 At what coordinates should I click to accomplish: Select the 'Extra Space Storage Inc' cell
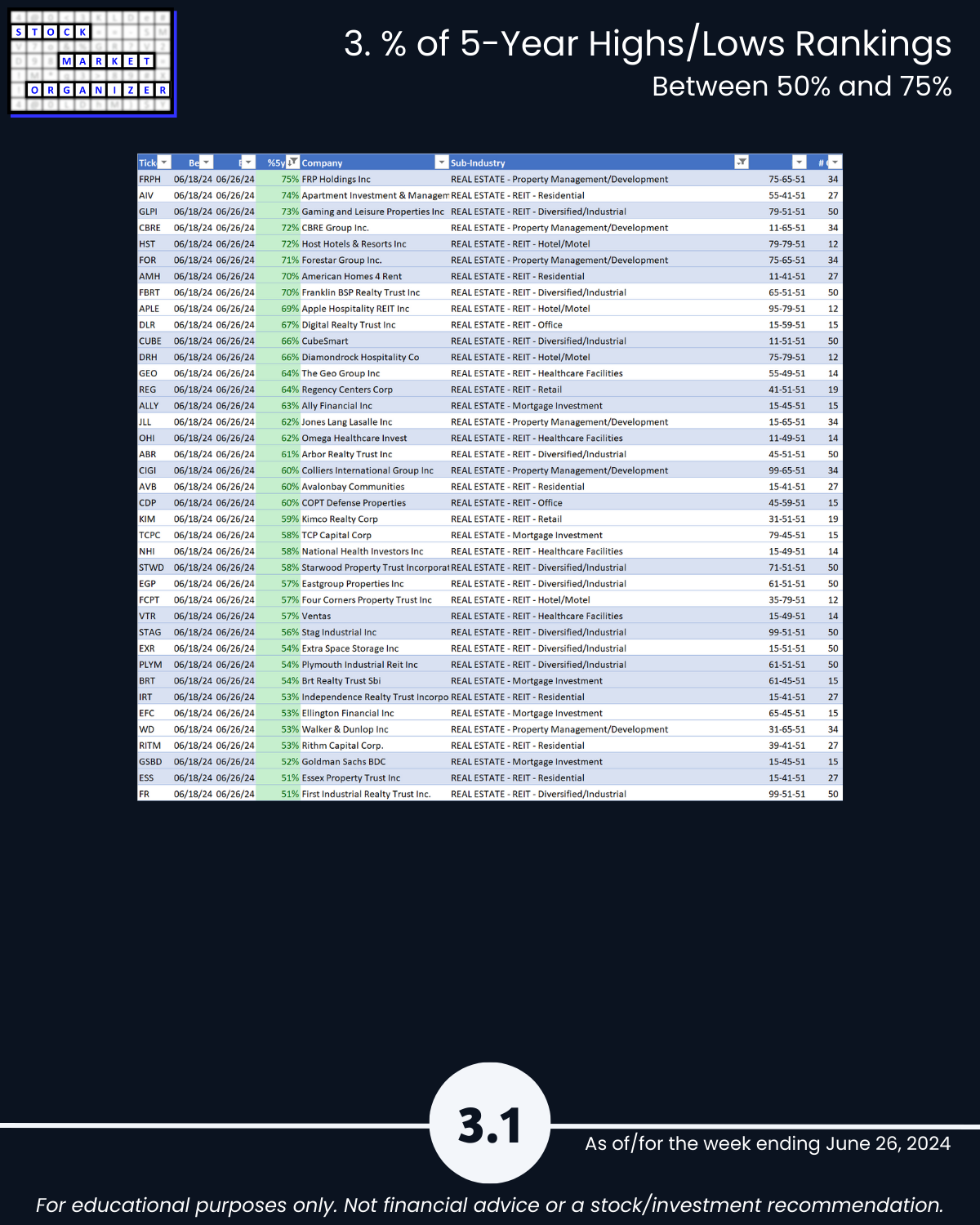pyautogui.click(x=375, y=648)
